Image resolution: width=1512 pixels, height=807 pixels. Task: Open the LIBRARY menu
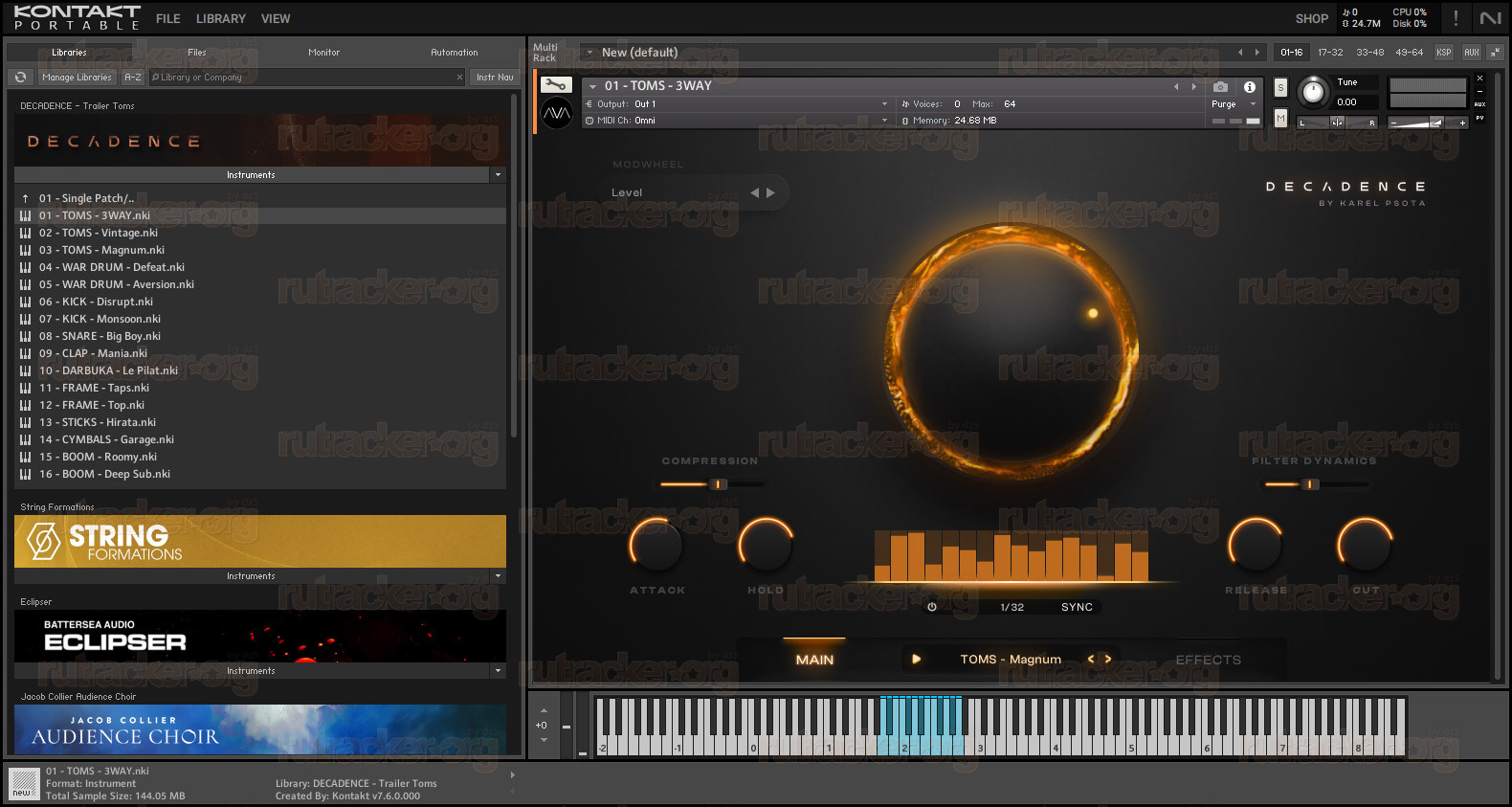point(221,18)
